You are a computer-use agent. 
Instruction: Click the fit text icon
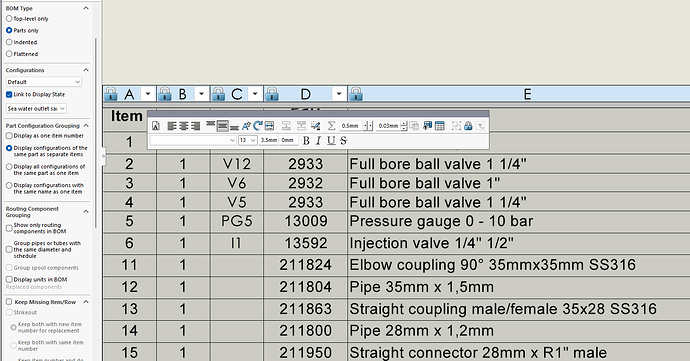tap(246, 126)
